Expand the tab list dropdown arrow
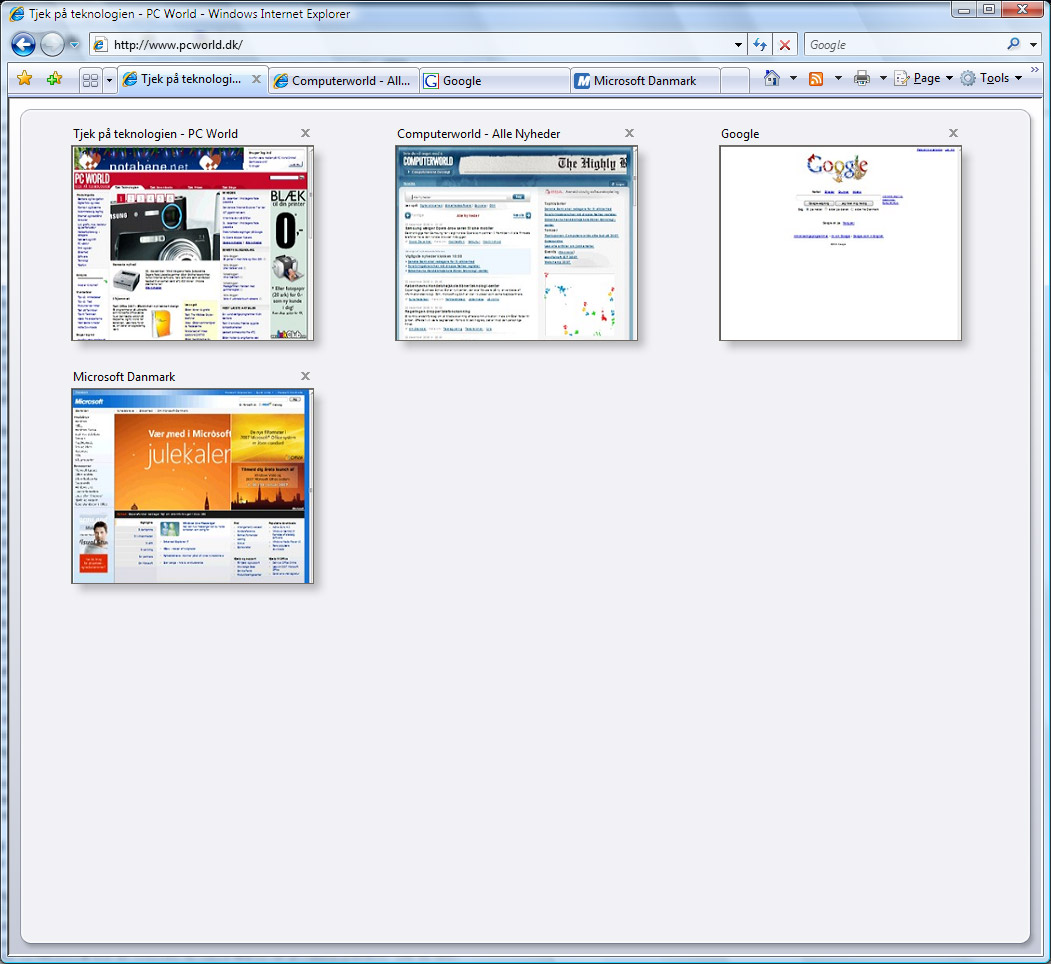 (109, 80)
